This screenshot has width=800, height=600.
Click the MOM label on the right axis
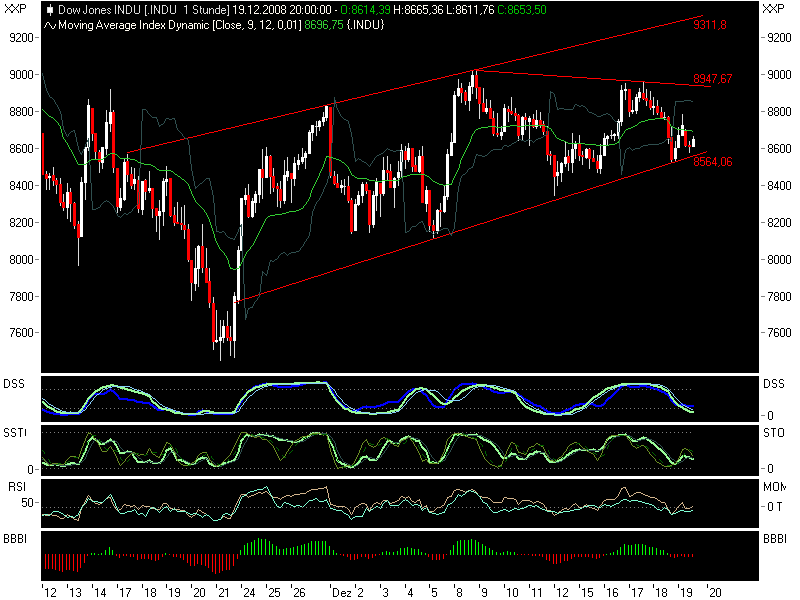click(x=774, y=486)
